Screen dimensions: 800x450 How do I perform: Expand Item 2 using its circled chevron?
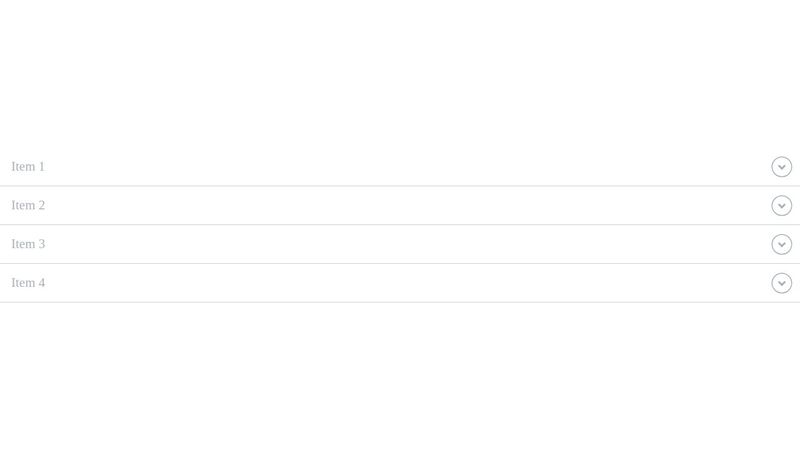[x=781, y=206]
